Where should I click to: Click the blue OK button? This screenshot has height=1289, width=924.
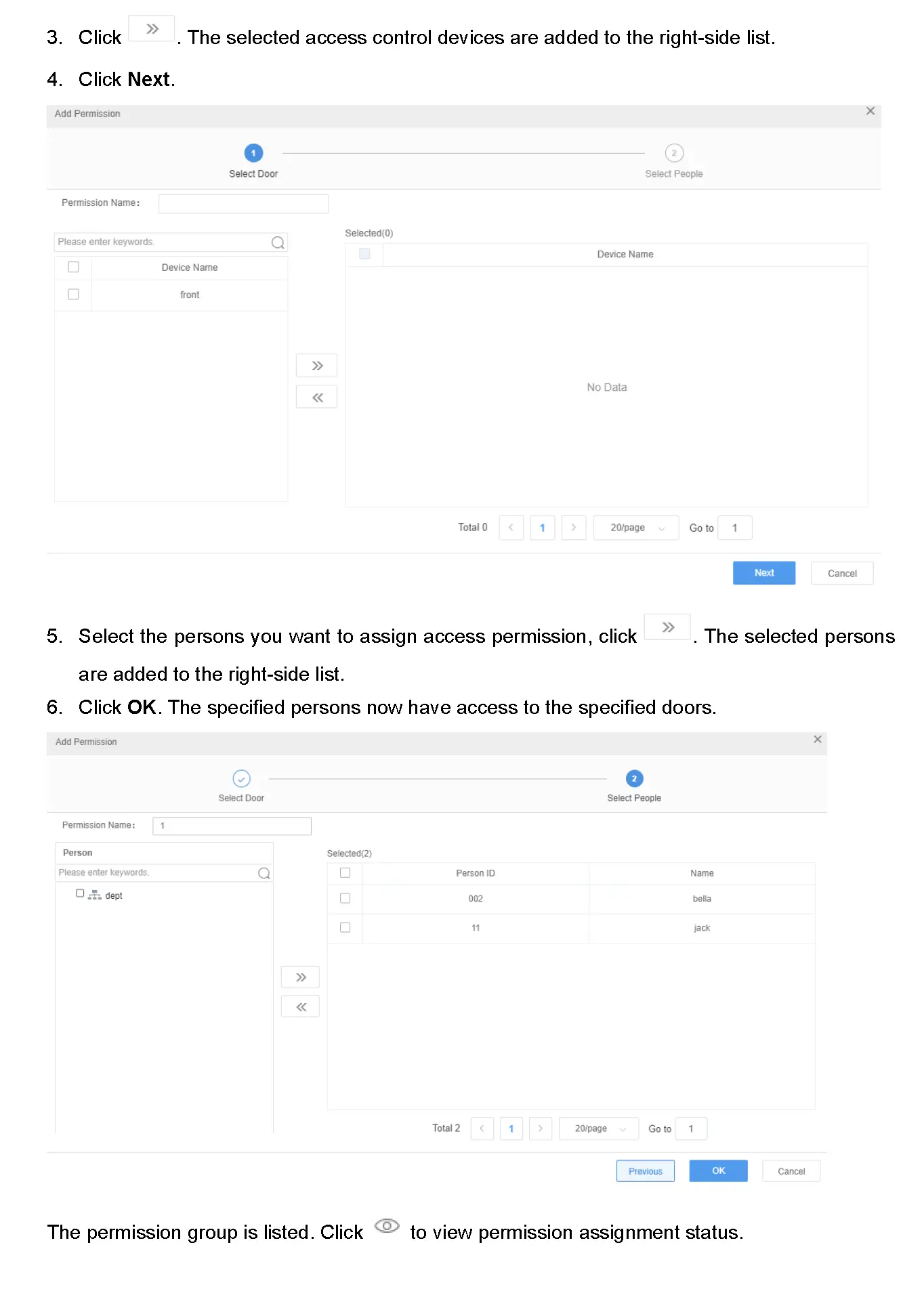pyautogui.click(x=718, y=1171)
